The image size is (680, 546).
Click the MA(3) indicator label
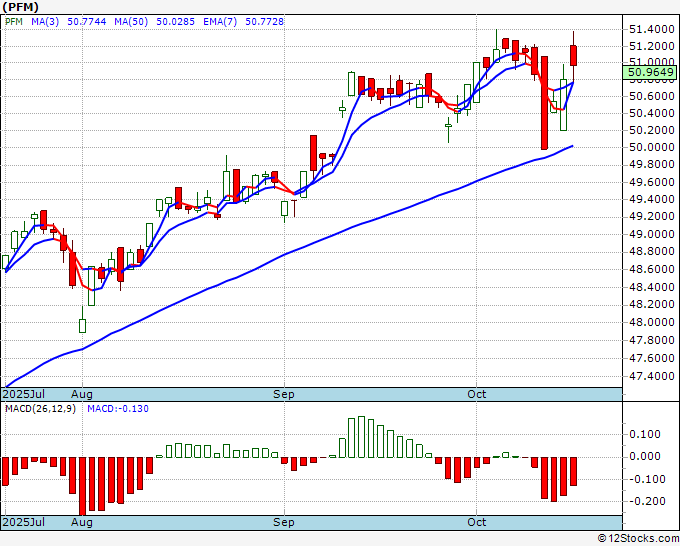[45, 21]
